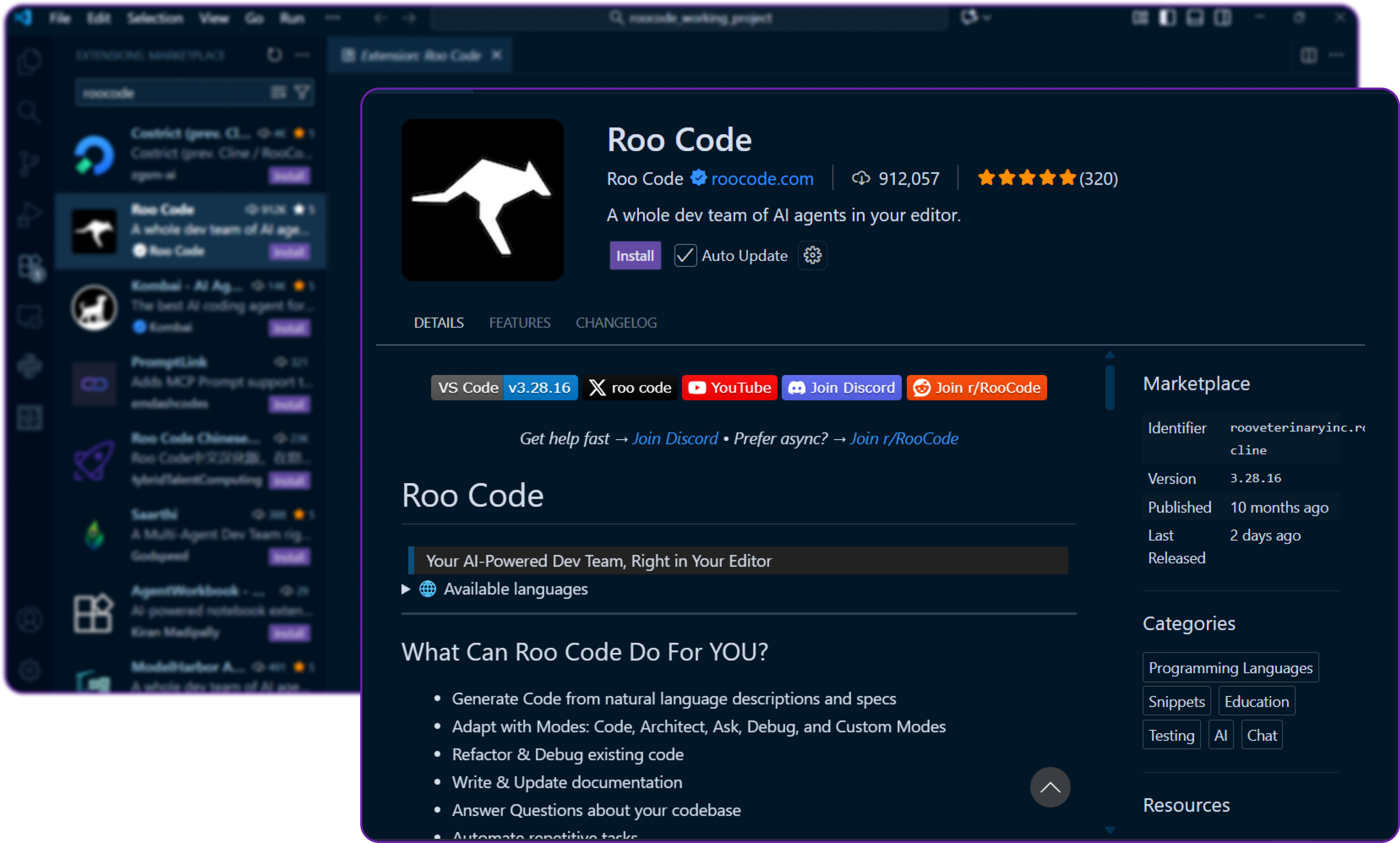
Task: Open the Source Control view
Action: [x=30, y=163]
